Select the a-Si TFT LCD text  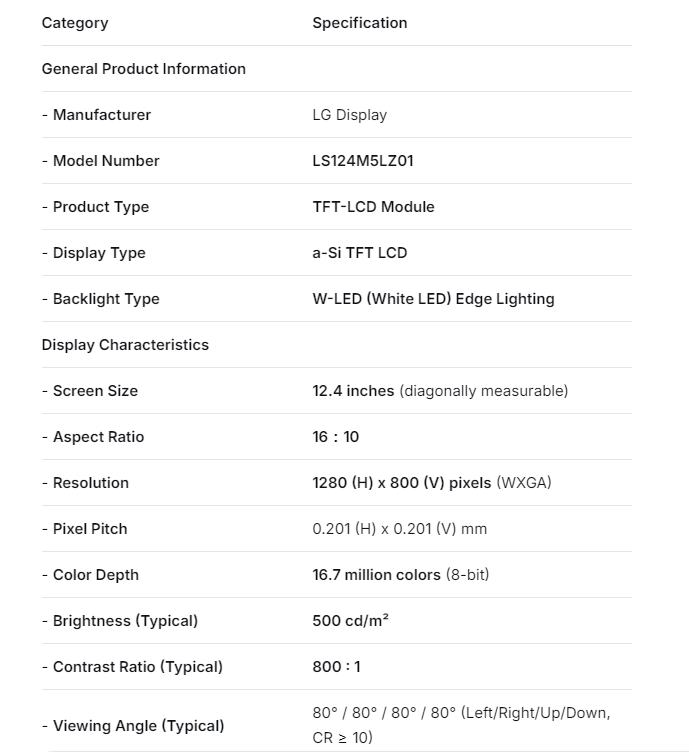[359, 253]
